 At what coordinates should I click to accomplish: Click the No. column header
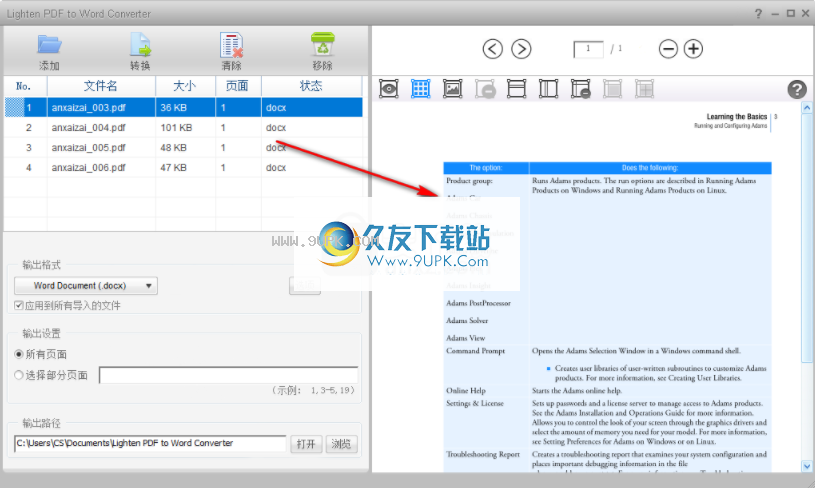[24, 86]
